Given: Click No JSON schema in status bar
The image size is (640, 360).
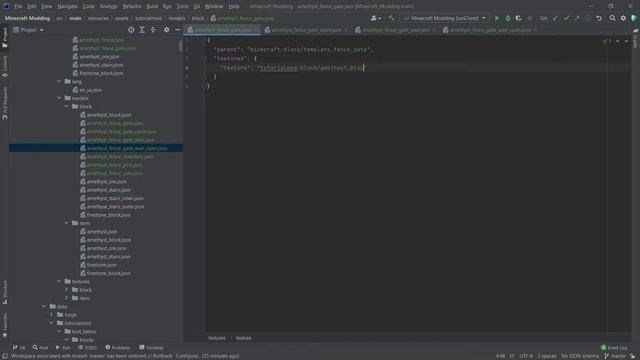Looking at the screenshot, I should [x=580, y=356].
